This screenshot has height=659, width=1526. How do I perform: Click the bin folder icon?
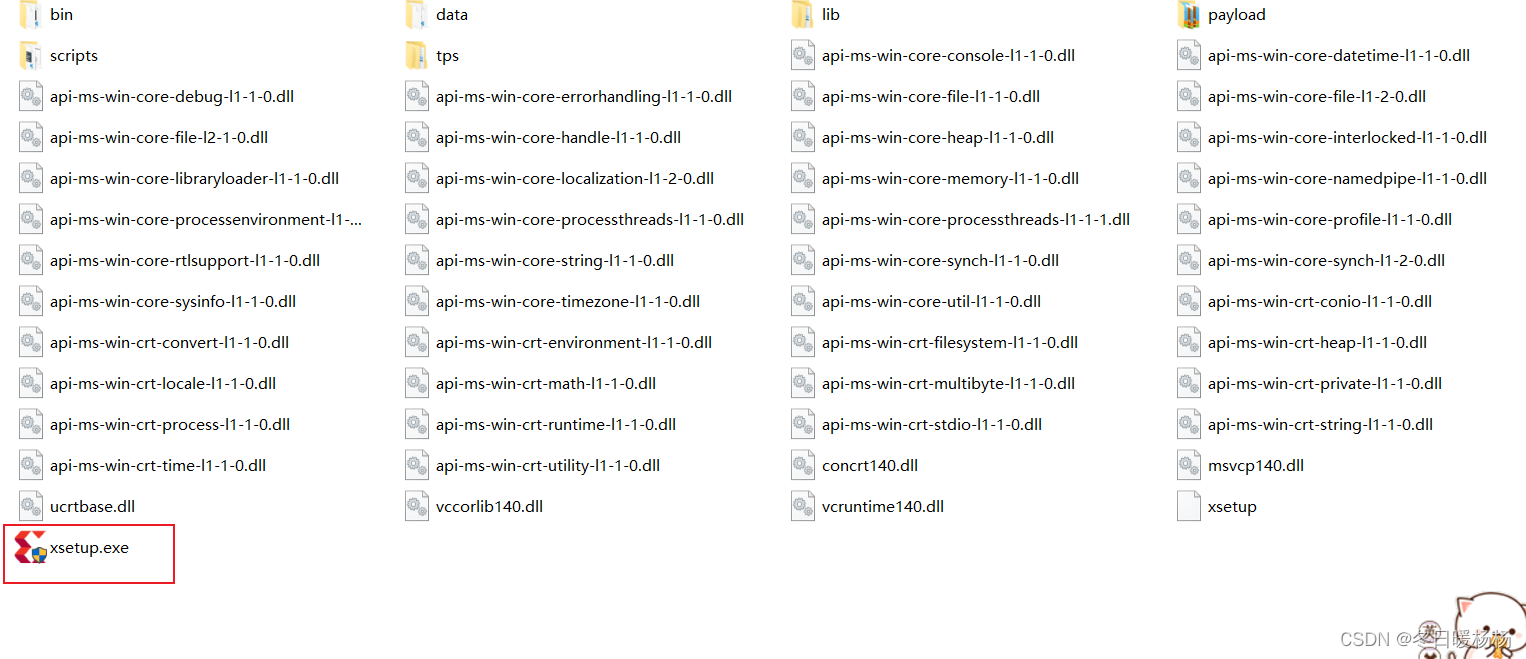click(31, 15)
